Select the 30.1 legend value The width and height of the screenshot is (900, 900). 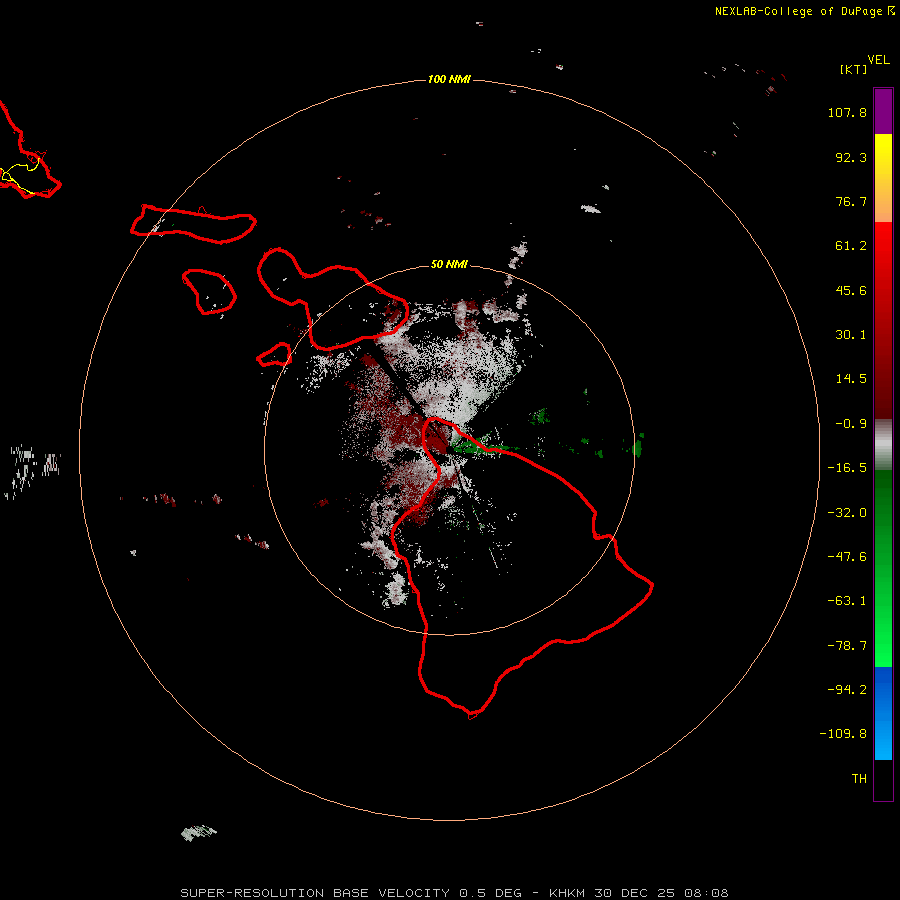(851, 335)
